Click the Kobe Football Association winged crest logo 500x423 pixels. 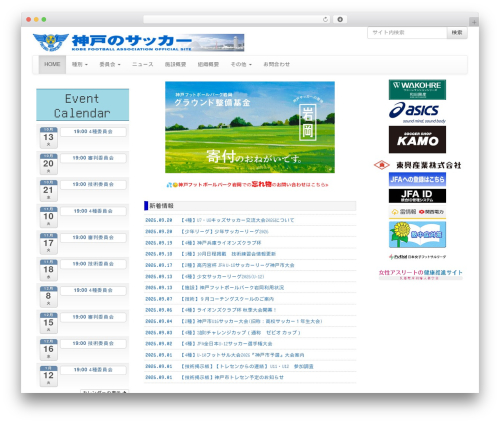51,42
